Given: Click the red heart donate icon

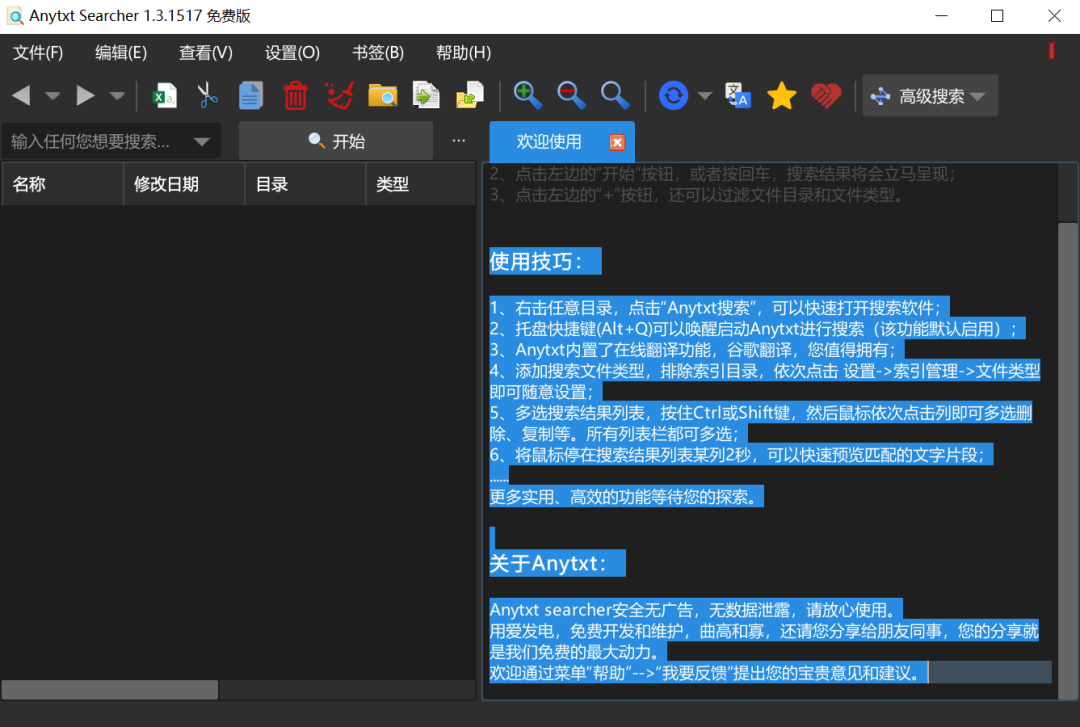Looking at the screenshot, I should tap(826, 95).
